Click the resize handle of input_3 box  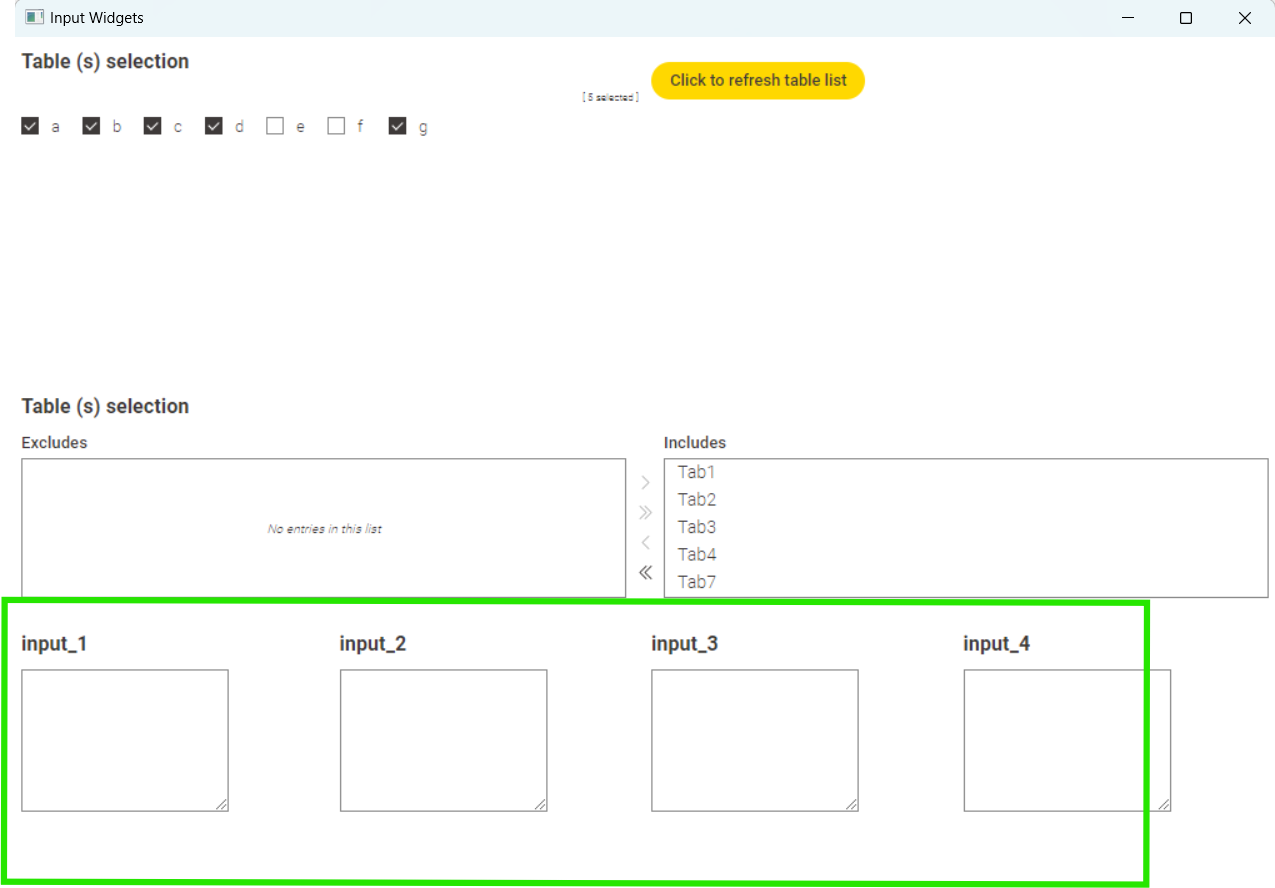click(x=851, y=804)
